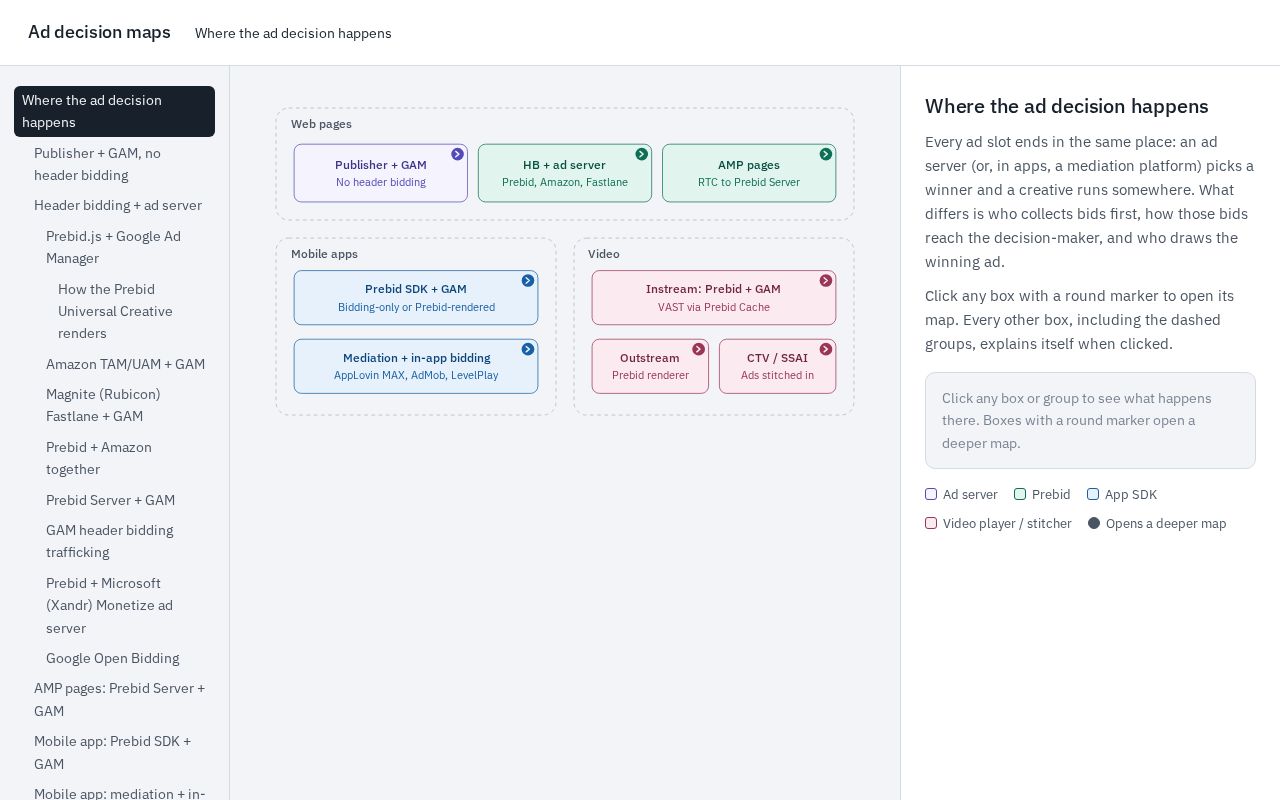Image resolution: width=1280 pixels, height=800 pixels.
Task: Click the Ad server legend swatch
Action: (x=931, y=494)
